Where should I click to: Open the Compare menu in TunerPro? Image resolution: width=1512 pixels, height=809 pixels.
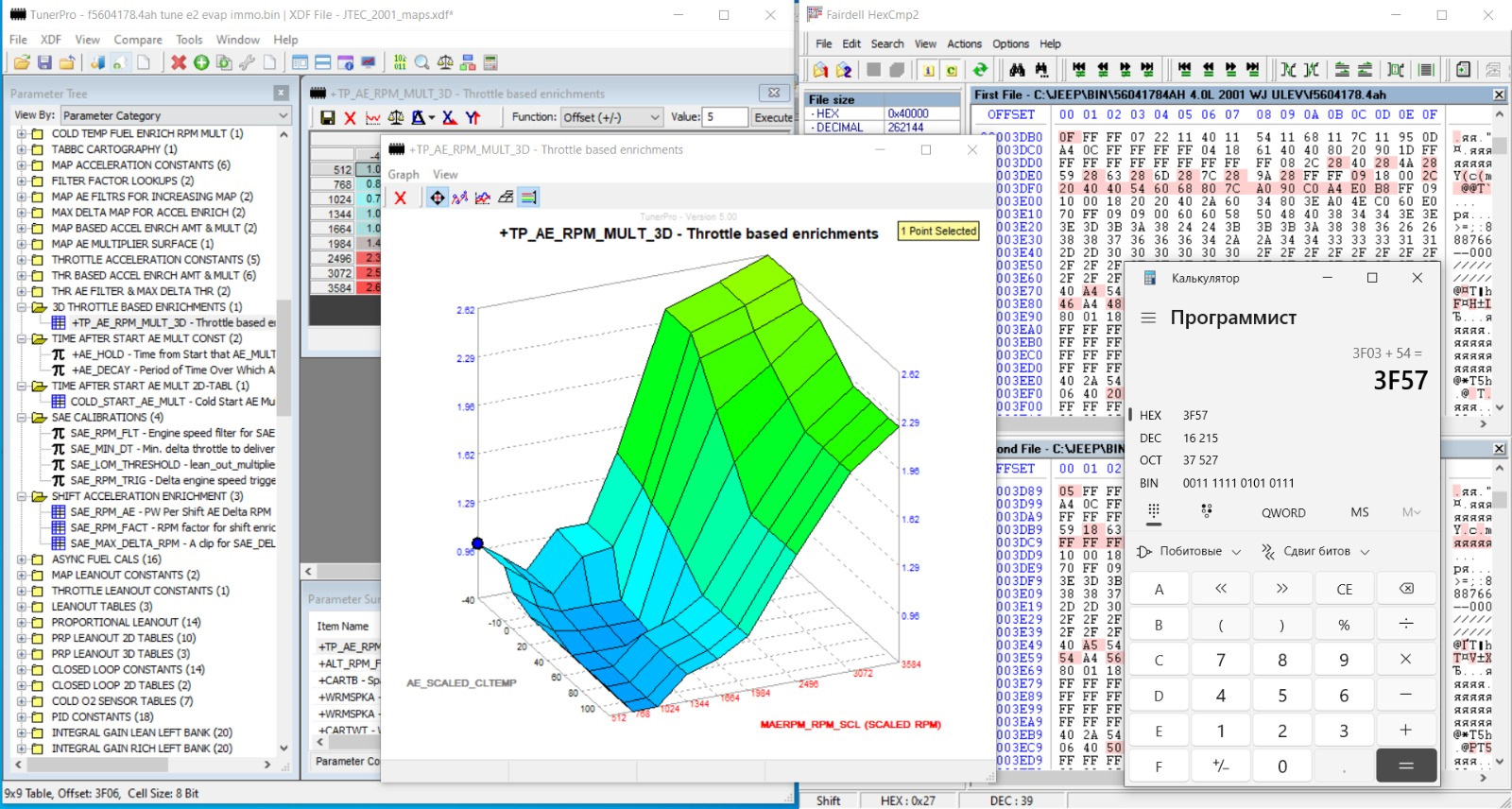[138, 40]
